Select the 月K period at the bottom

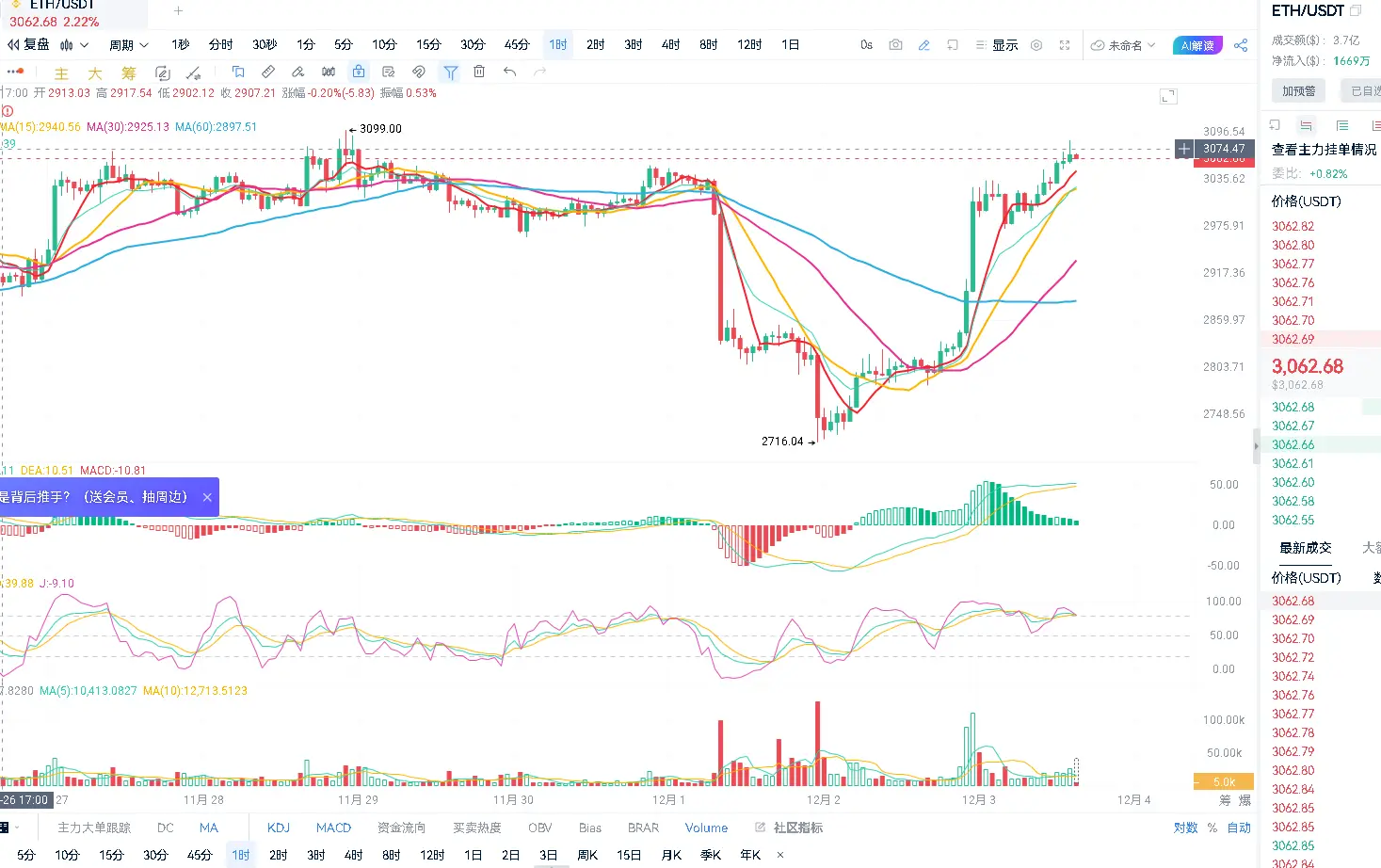tap(671, 855)
